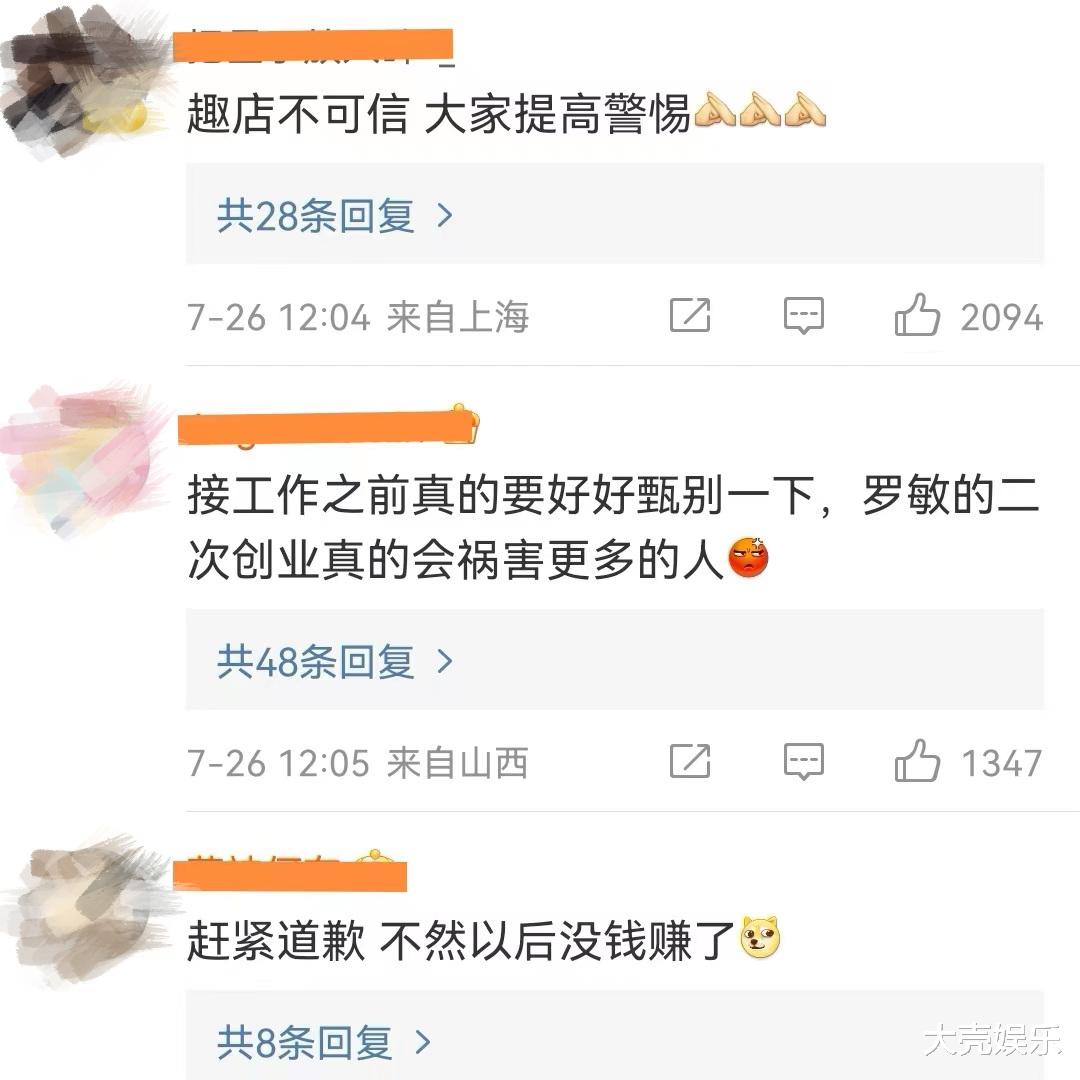Open the third commenter's avatar
Screen dimensions: 1080x1080
[x=86, y=906]
